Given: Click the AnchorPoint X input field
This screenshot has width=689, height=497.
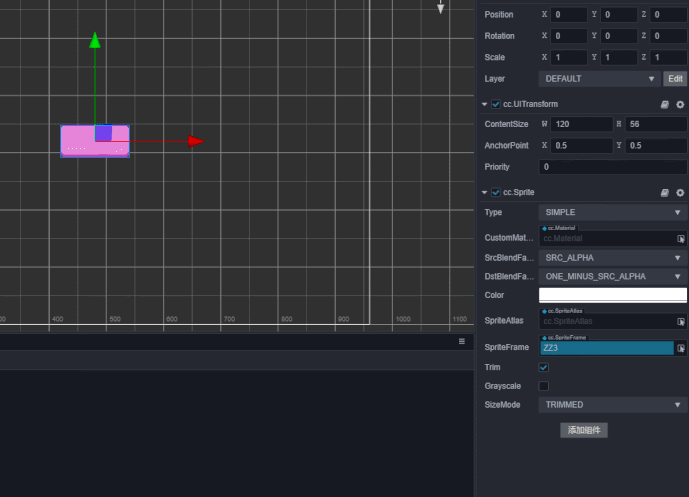Looking at the screenshot, I should (x=581, y=146).
